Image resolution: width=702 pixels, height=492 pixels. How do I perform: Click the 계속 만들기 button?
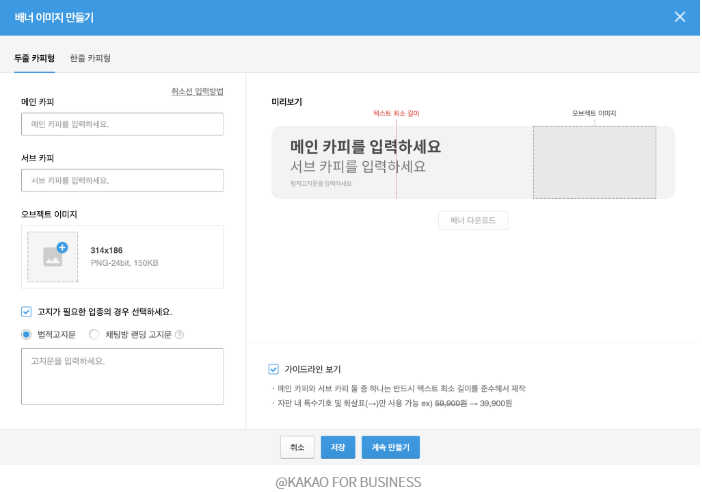point(391,447)
